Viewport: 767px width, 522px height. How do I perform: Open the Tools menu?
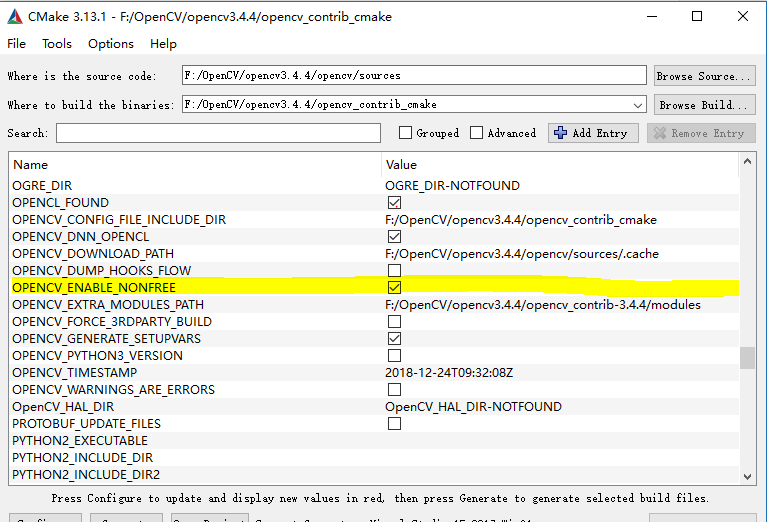[x=57, y=44]
